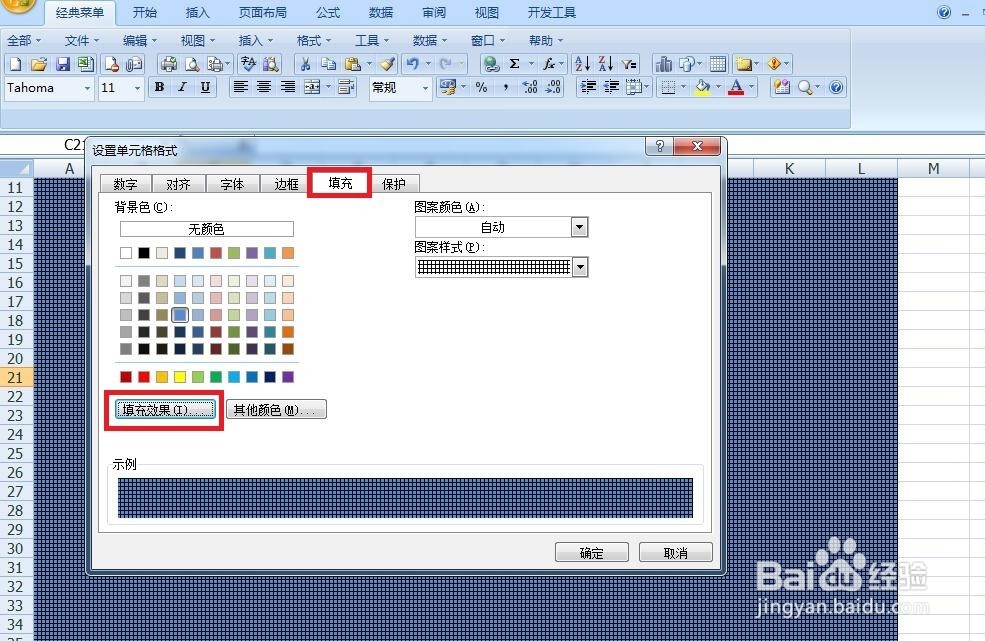Image resolution: width=985 pixels, height=641 pixels.
Task: Open a file with the folder icon
Action: pyautogui.click(x=39, y=63)
